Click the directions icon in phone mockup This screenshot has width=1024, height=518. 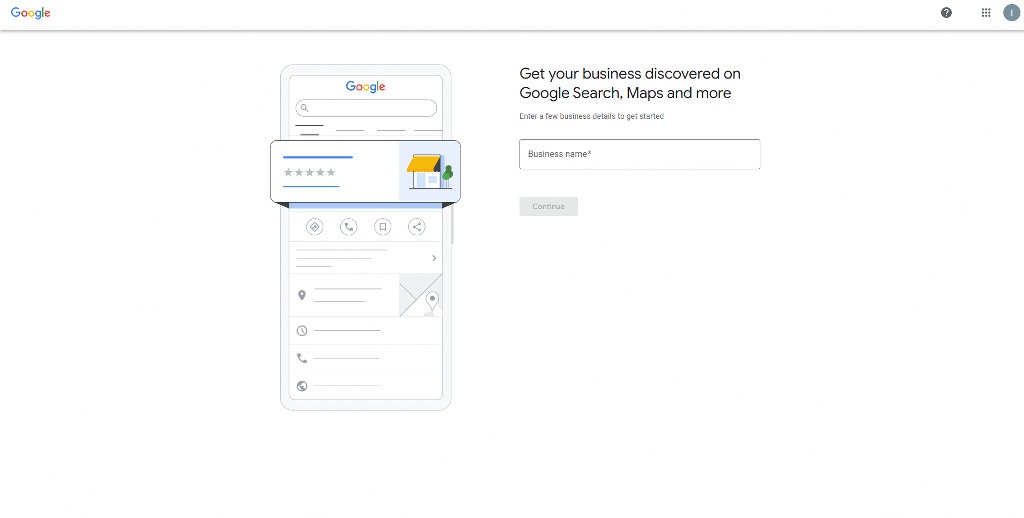pos(315,227)
